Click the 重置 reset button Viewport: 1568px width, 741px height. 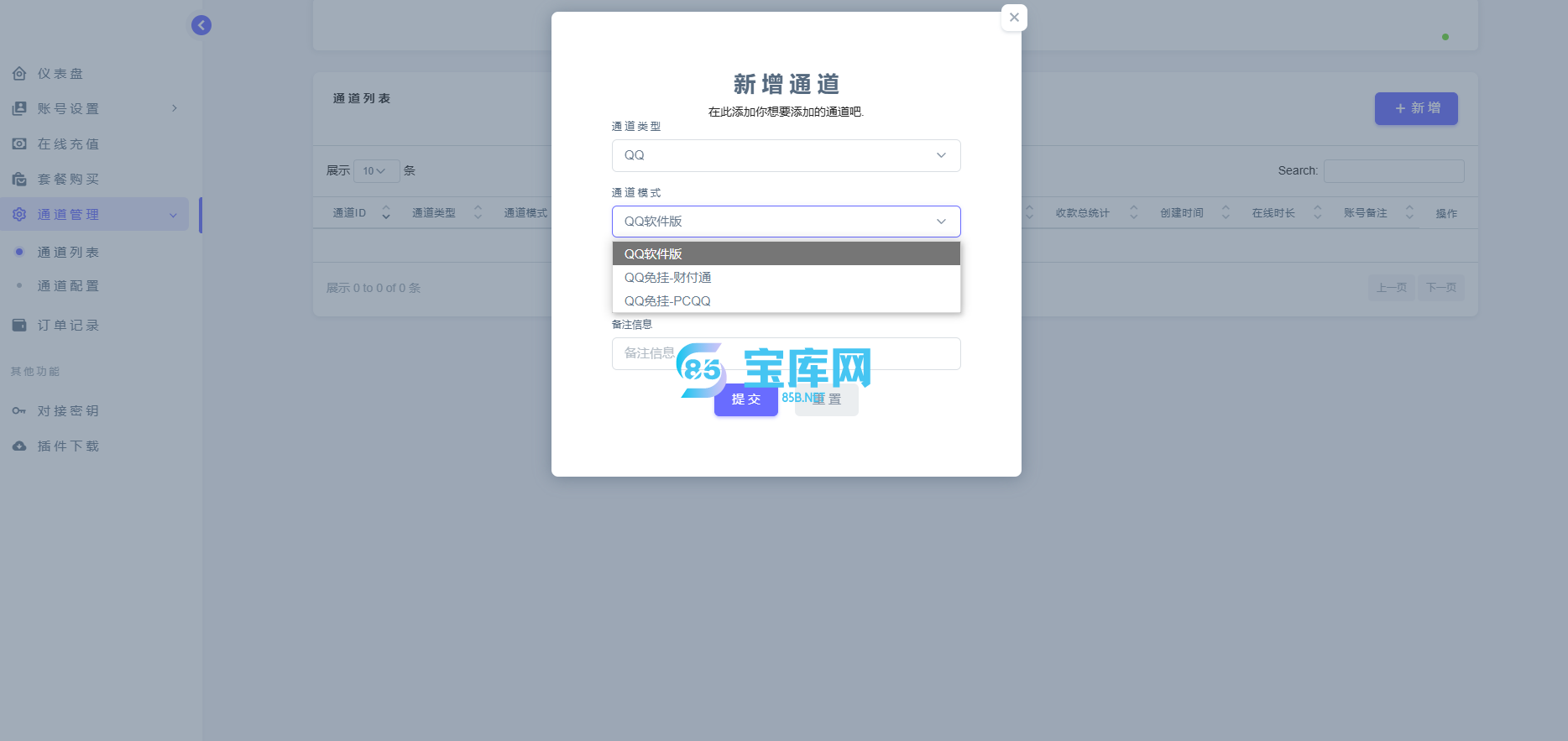827,399
